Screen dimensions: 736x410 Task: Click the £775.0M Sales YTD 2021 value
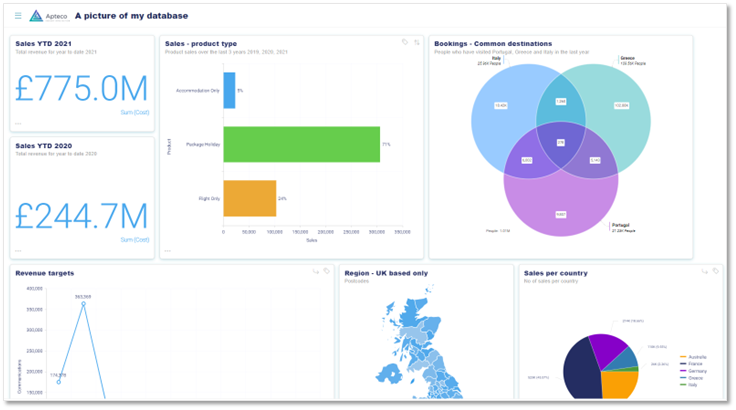click(x=82, y=89)
